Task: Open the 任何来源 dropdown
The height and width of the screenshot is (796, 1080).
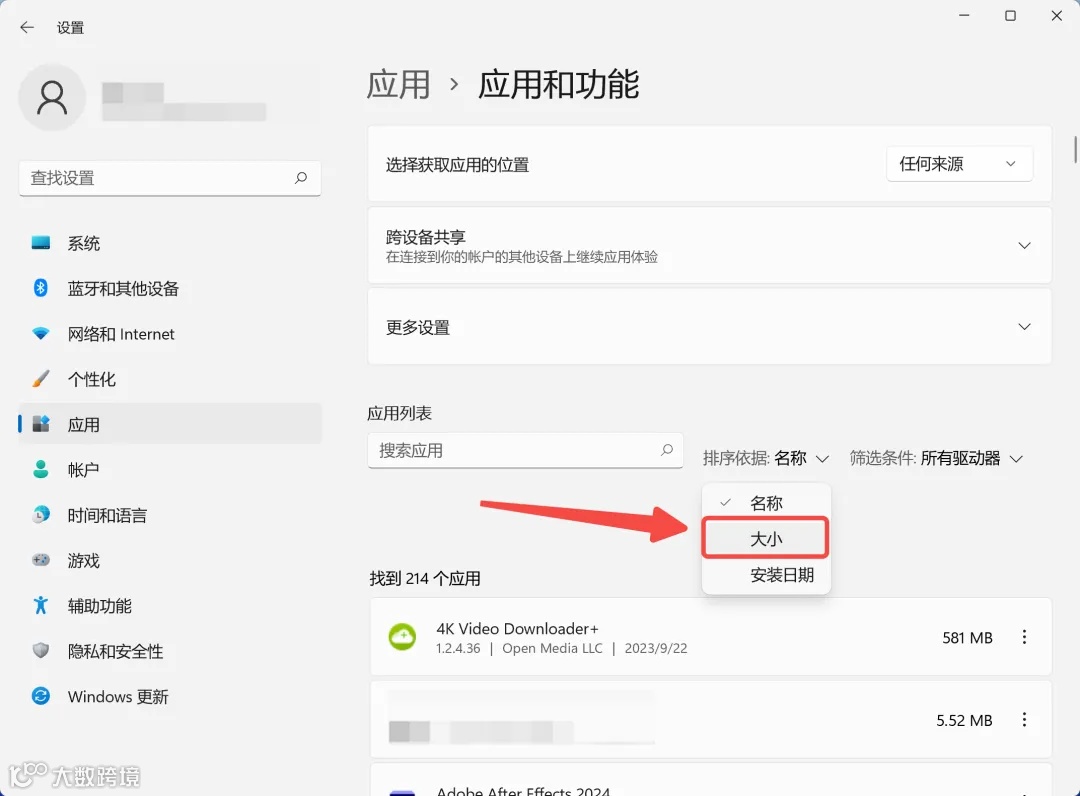Action: pos(959,164)
